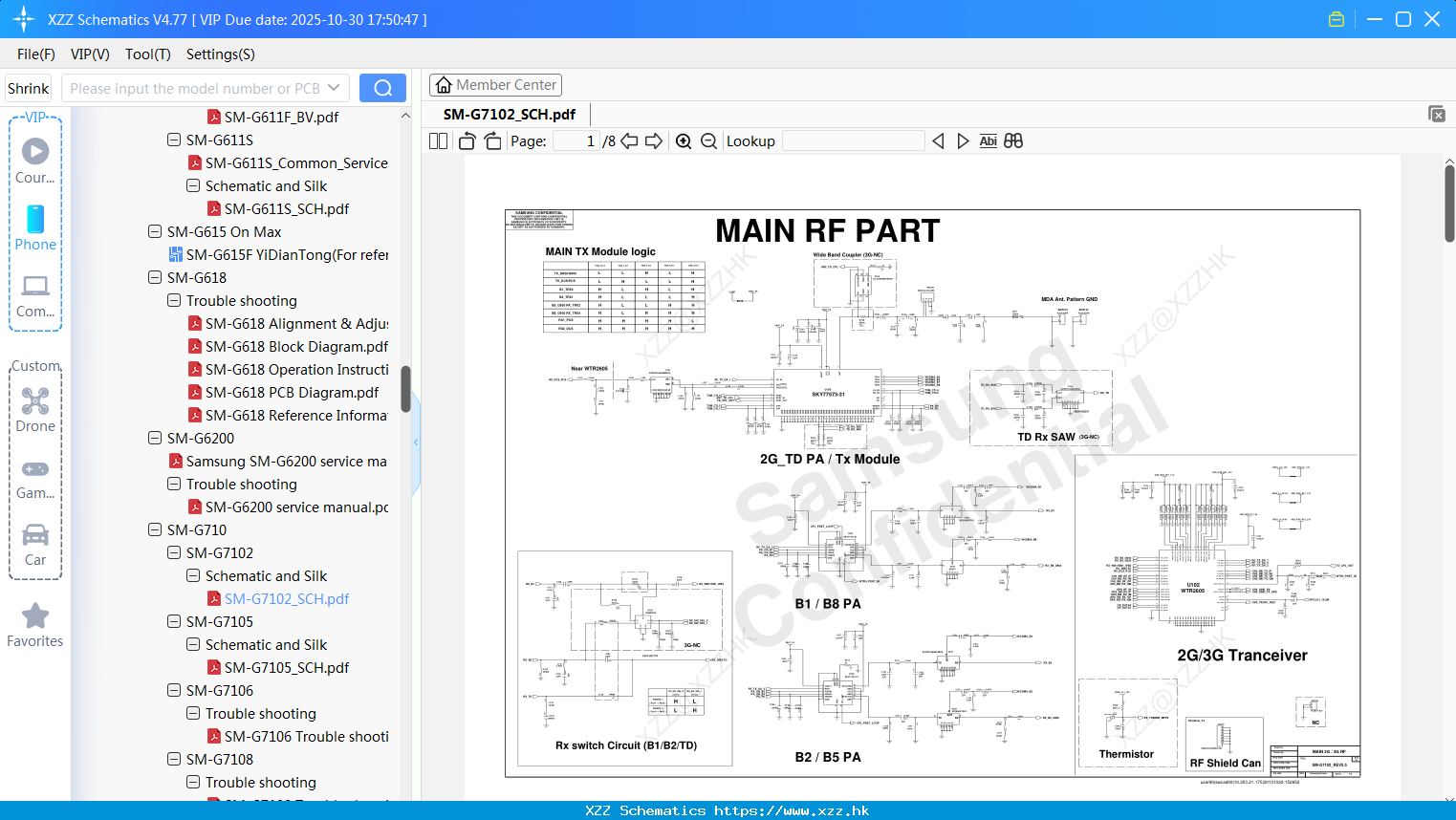The height and width of the screenshot is (820, 1456).
Task: Open the www.xzz.hk link
Action: [792, 810]
